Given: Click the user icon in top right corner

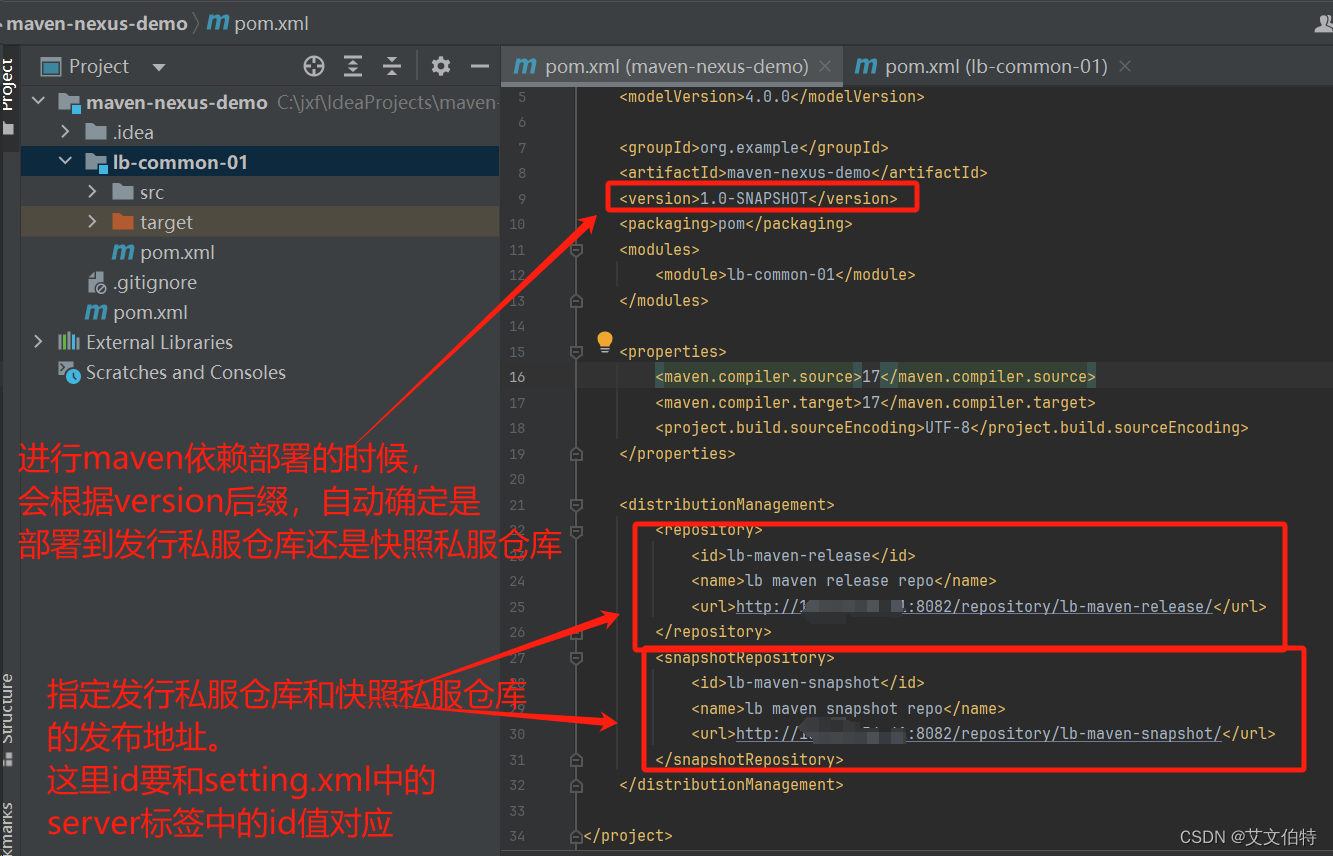Looking at the screenshot, I should (1322, 23).
